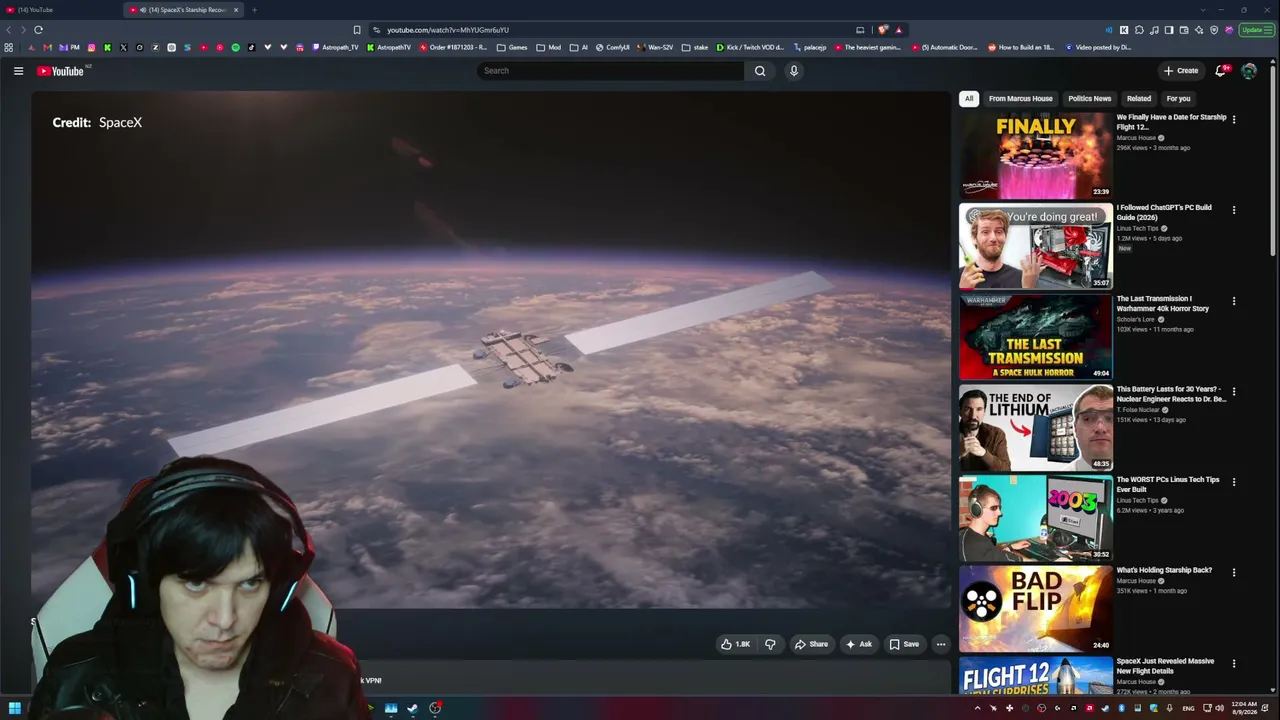Viewport: 1280px width, 720px height.
Task: Share this video
Action: 811,644
